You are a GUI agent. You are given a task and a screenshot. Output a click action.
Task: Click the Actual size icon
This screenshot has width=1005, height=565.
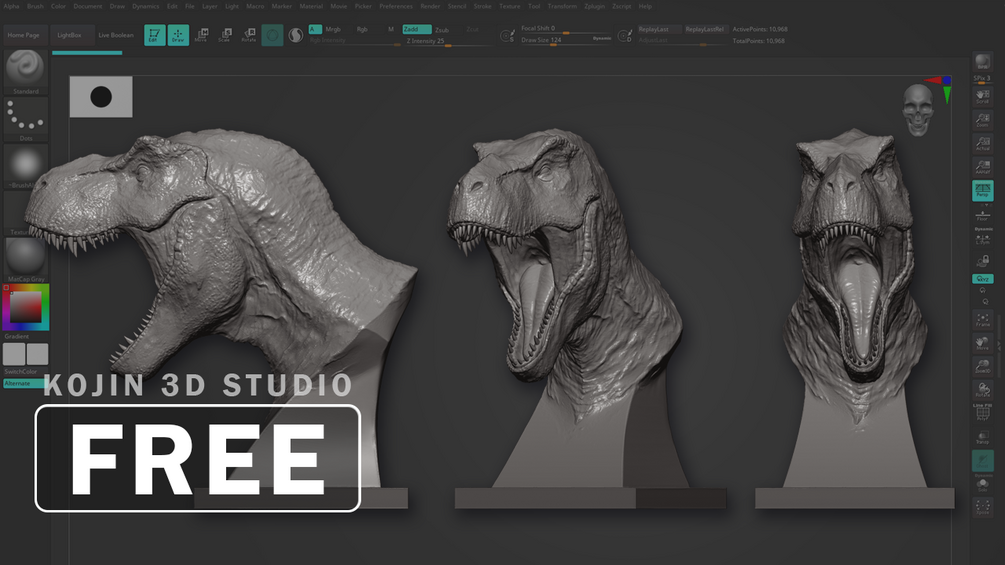pyautogui.click(x=982, y=143)
